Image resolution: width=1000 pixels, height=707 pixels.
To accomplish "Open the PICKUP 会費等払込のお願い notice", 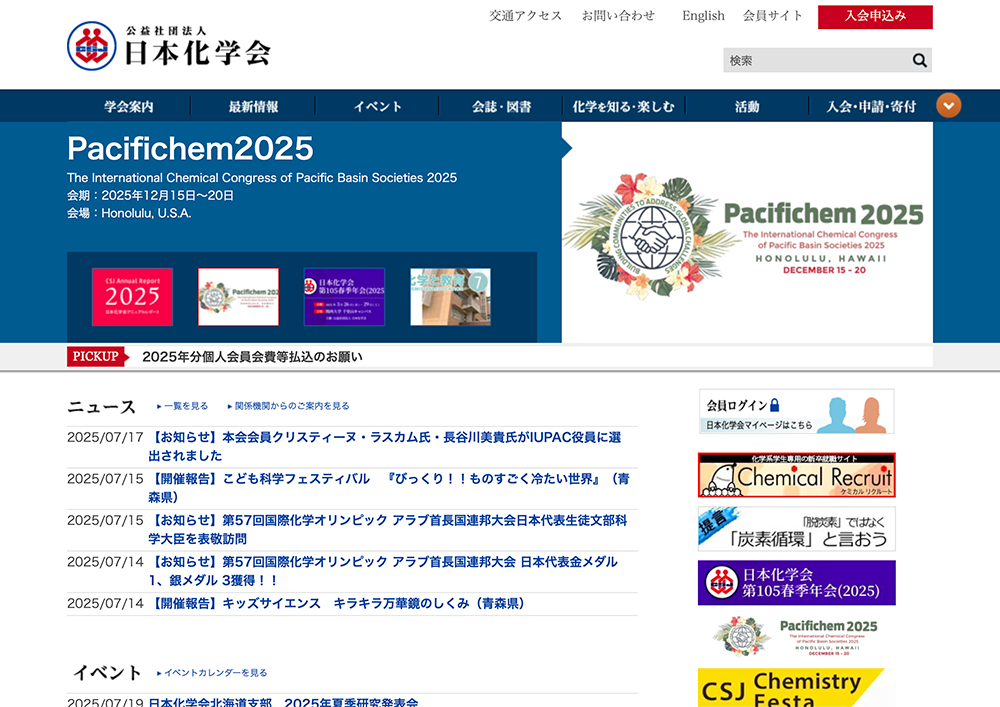I will click(252, 356).
